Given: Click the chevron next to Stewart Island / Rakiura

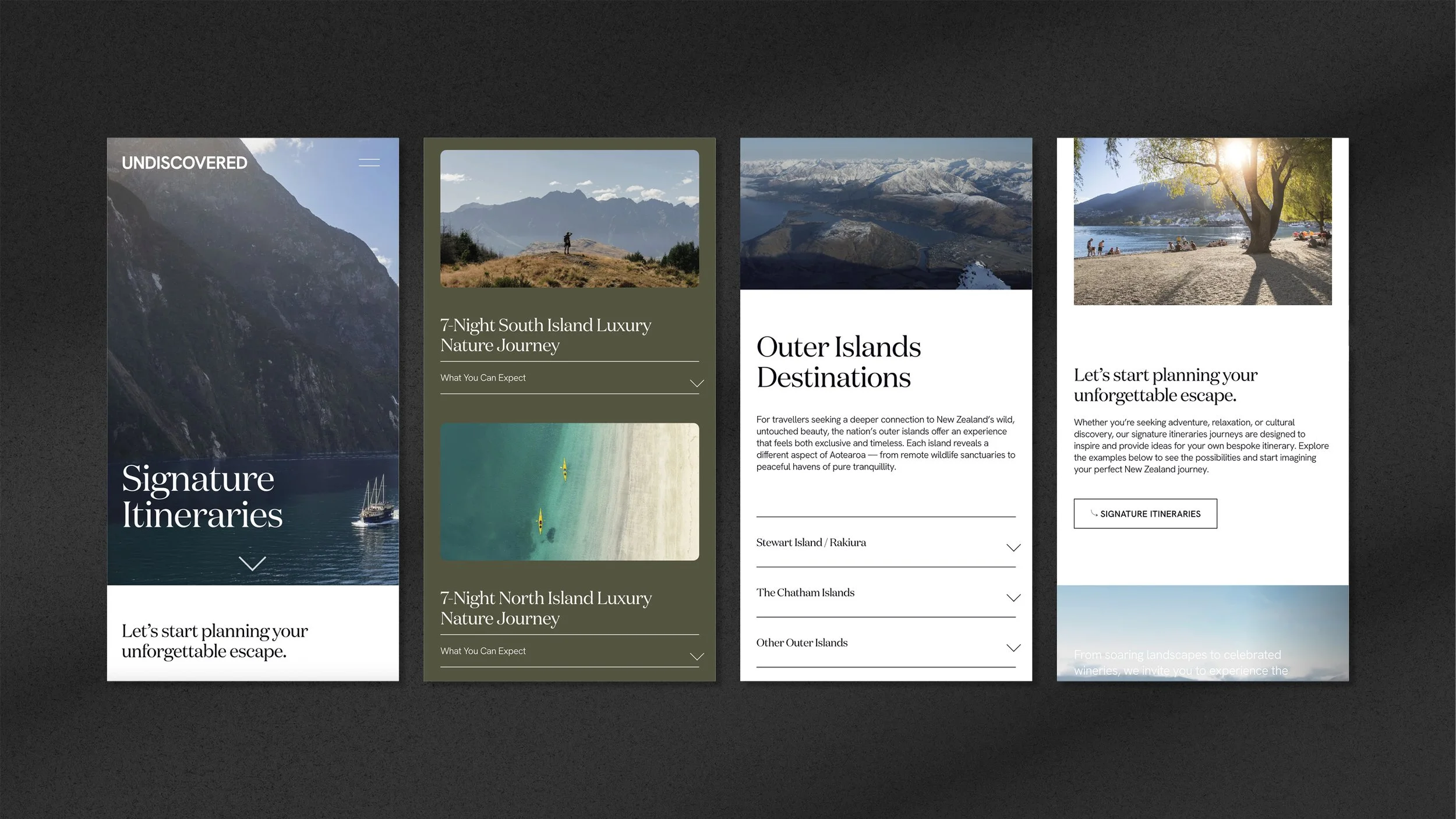Looking at the screenshot, I should pos(1013,548).
